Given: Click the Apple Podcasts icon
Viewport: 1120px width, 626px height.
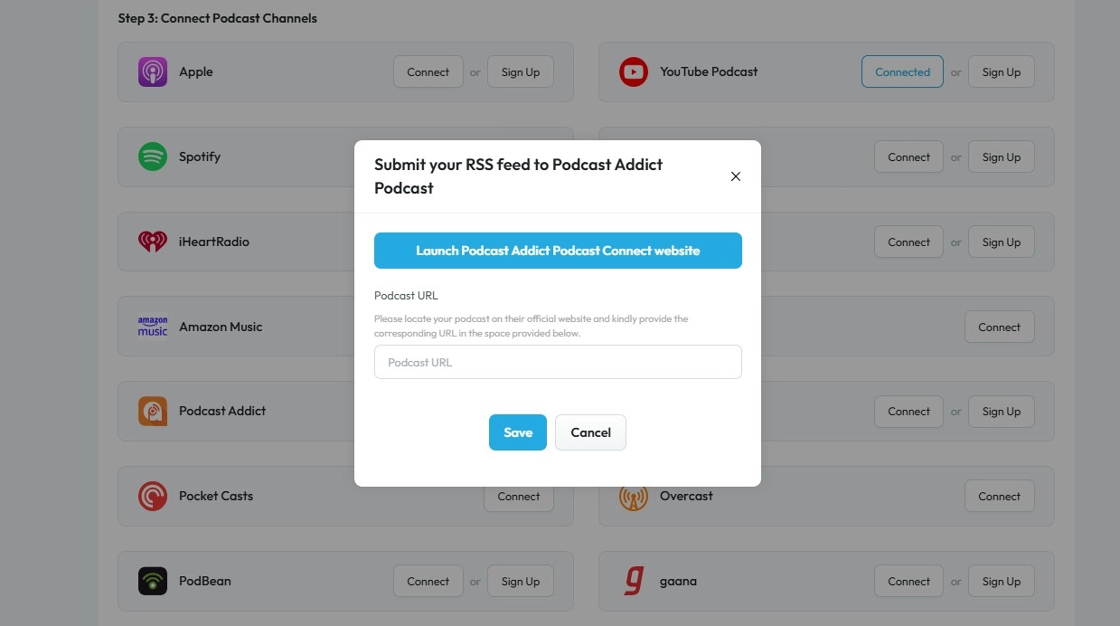Looking at the screenshot, I should [152, 72].
